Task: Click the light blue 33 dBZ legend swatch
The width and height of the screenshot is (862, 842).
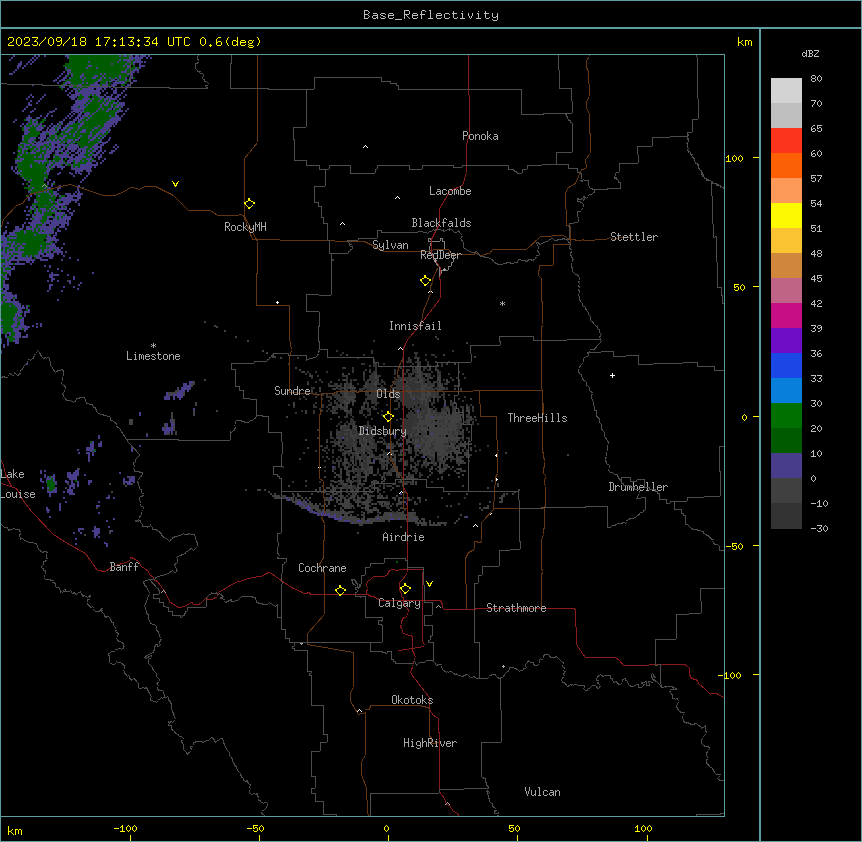Action: (786, 390)
